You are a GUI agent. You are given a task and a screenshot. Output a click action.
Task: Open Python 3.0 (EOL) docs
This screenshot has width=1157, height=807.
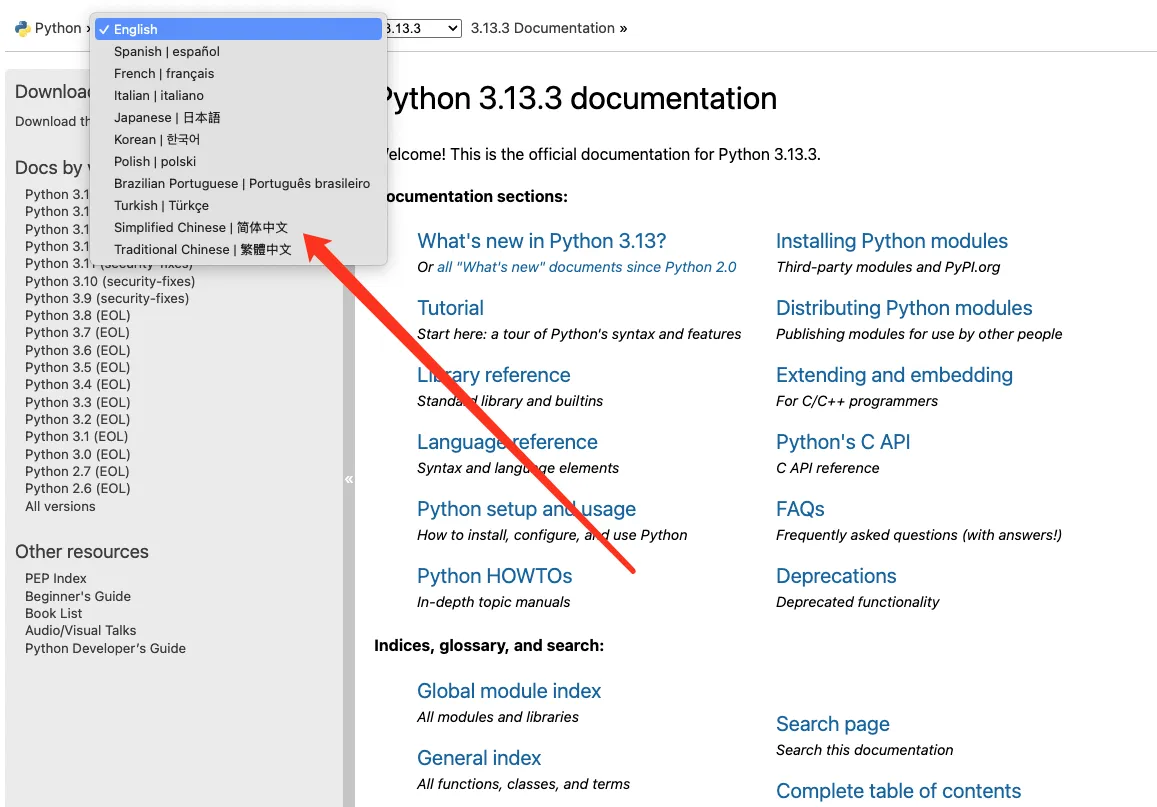pos(77,454)
